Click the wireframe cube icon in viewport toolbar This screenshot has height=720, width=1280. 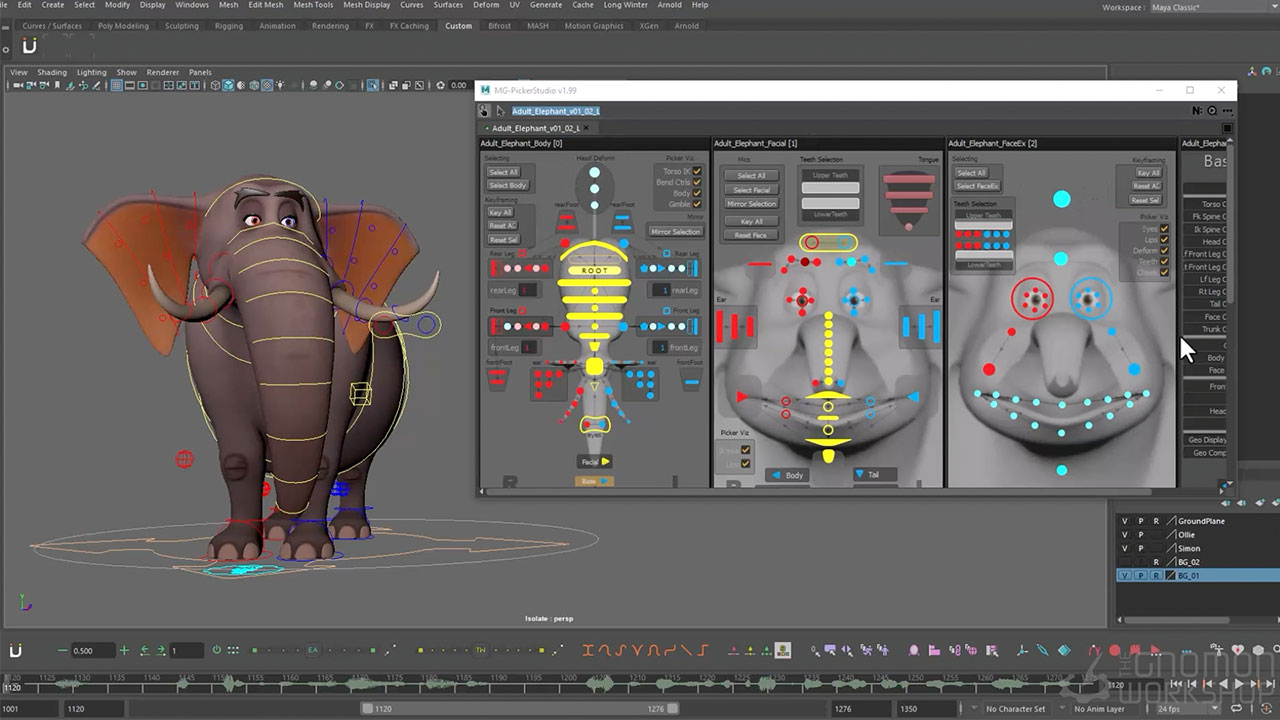215,86
